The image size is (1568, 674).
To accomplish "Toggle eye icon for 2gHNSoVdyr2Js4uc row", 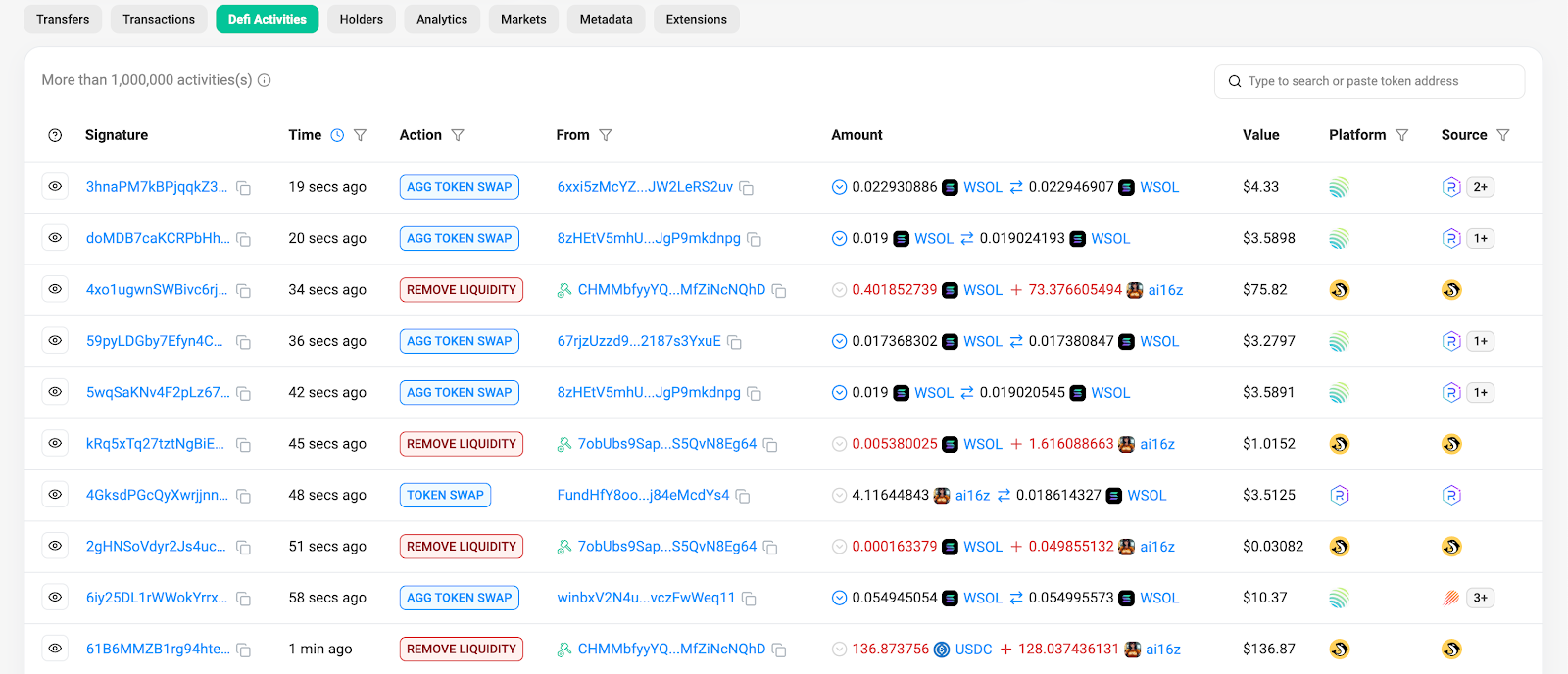I will [55, 546].
